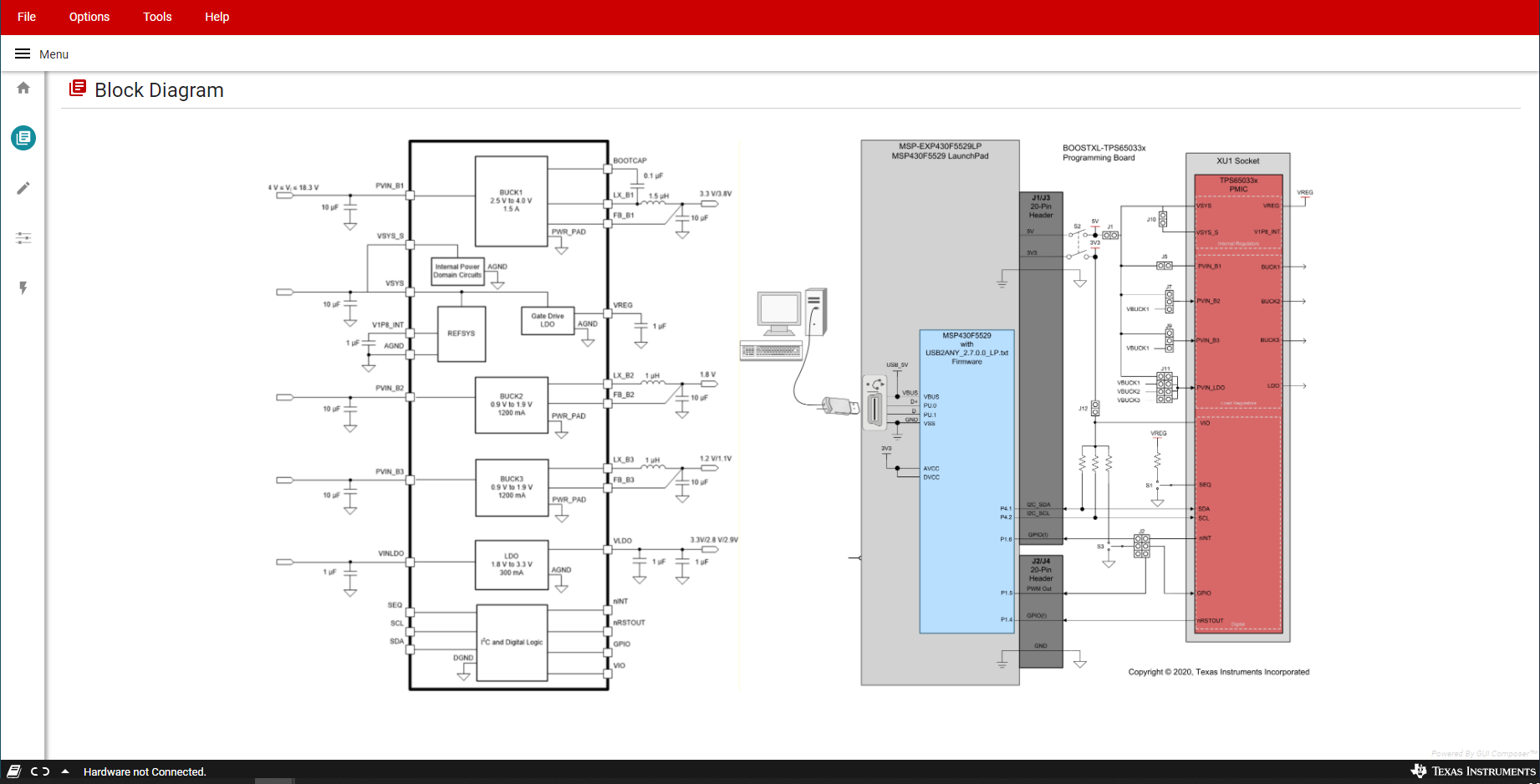Viewport: 1540px width, 784px height.
Task: Toggle the device connection link icon
Action: click(38, 771)
